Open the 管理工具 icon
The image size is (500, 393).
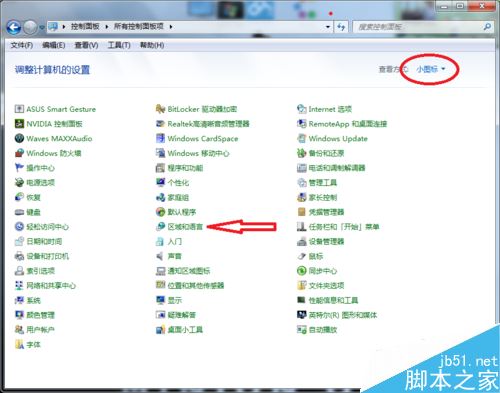coord(301,182)
